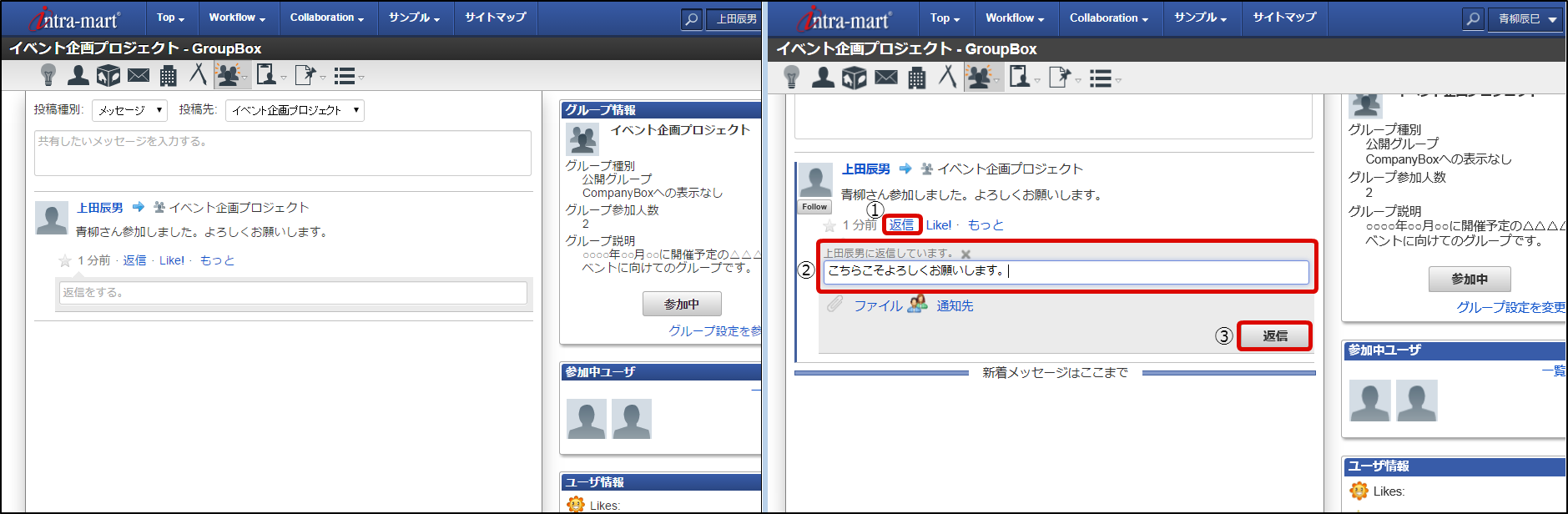Click Like! in the right window post
The height and width of the screenshot is (514, 1568).
click(x=939, y=225)
